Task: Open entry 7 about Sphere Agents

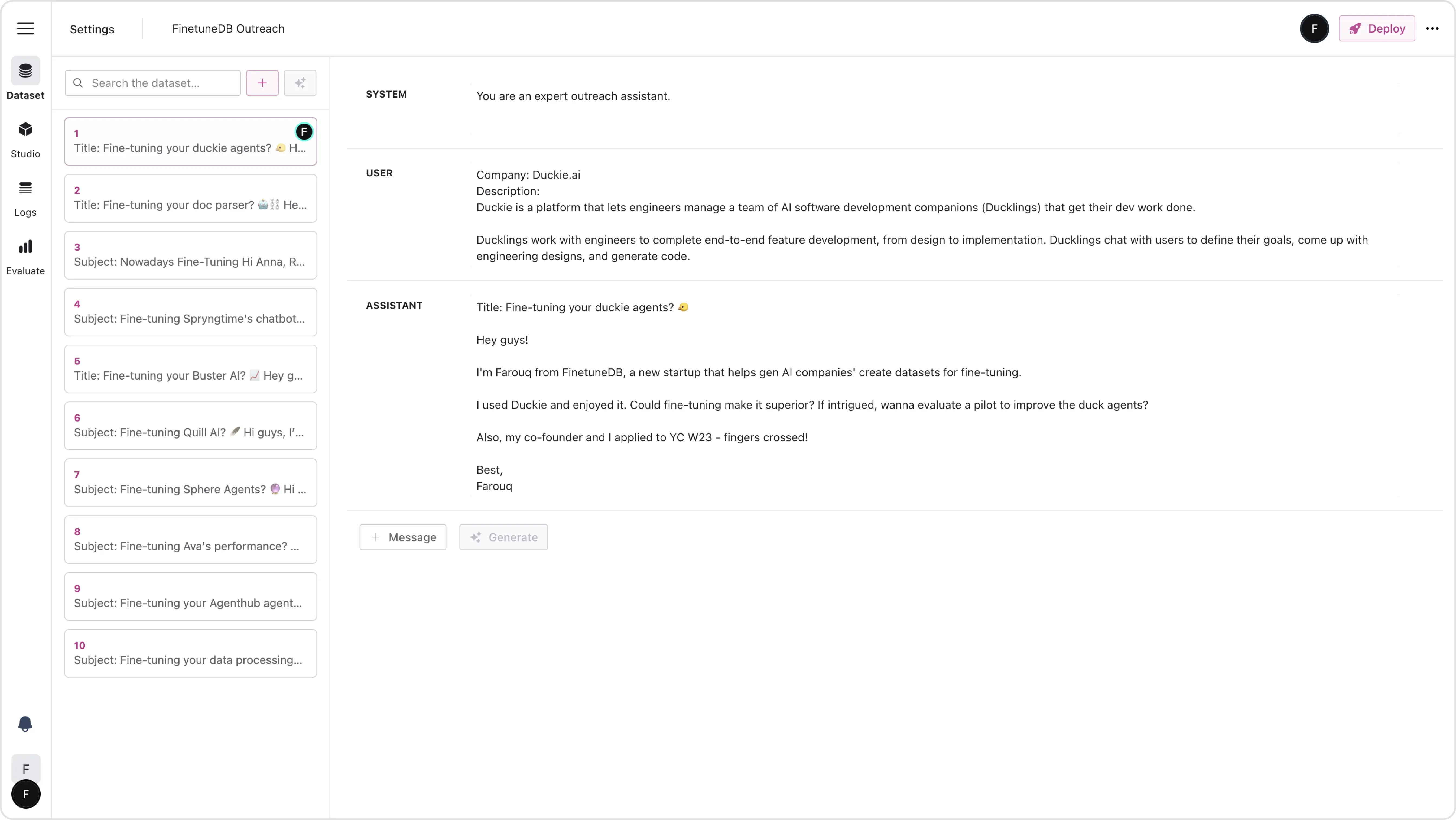Action: click(190, 483)
